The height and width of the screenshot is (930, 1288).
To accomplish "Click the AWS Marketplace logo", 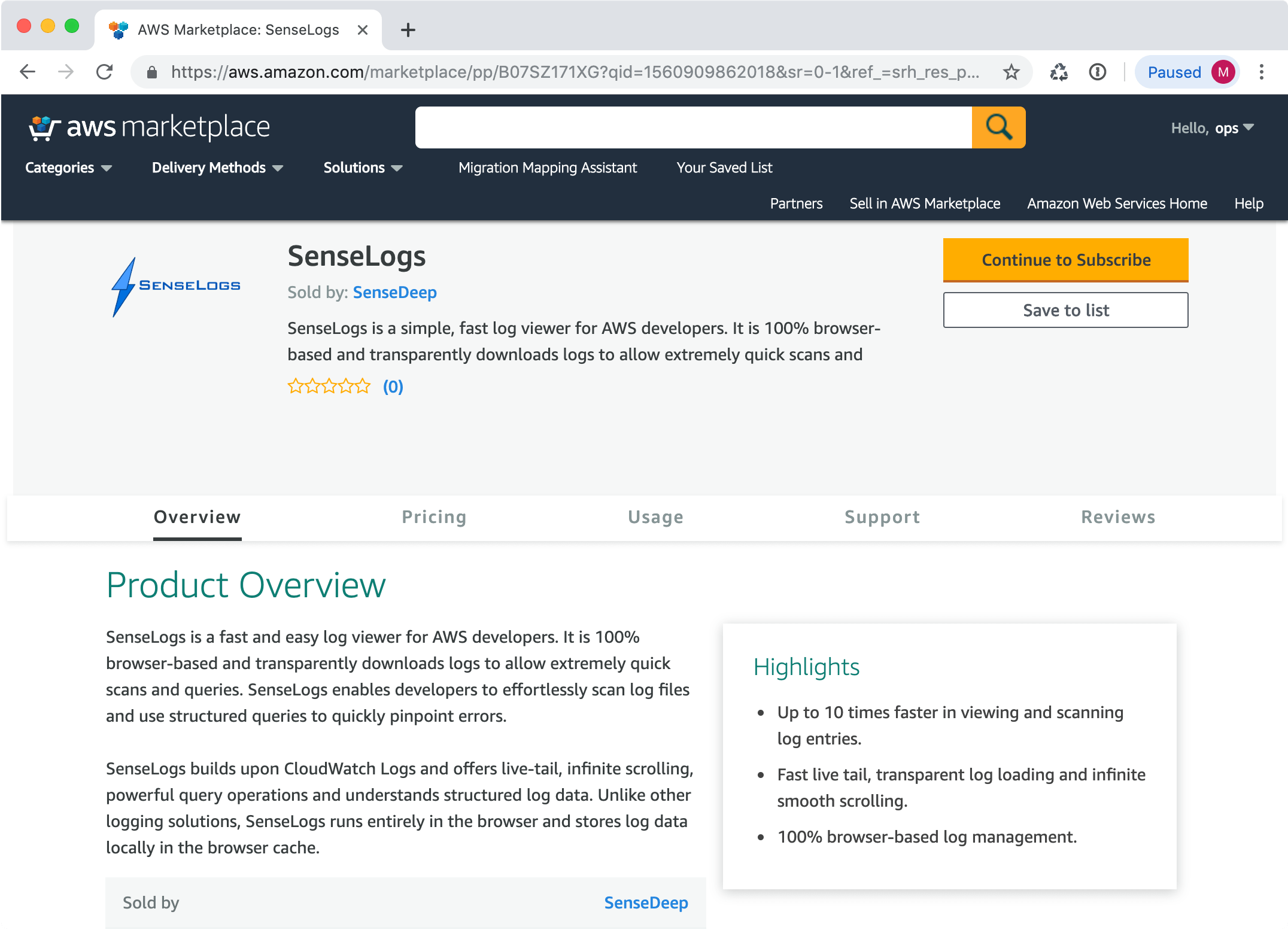I will pyautogui.click(x=150, y=127).
